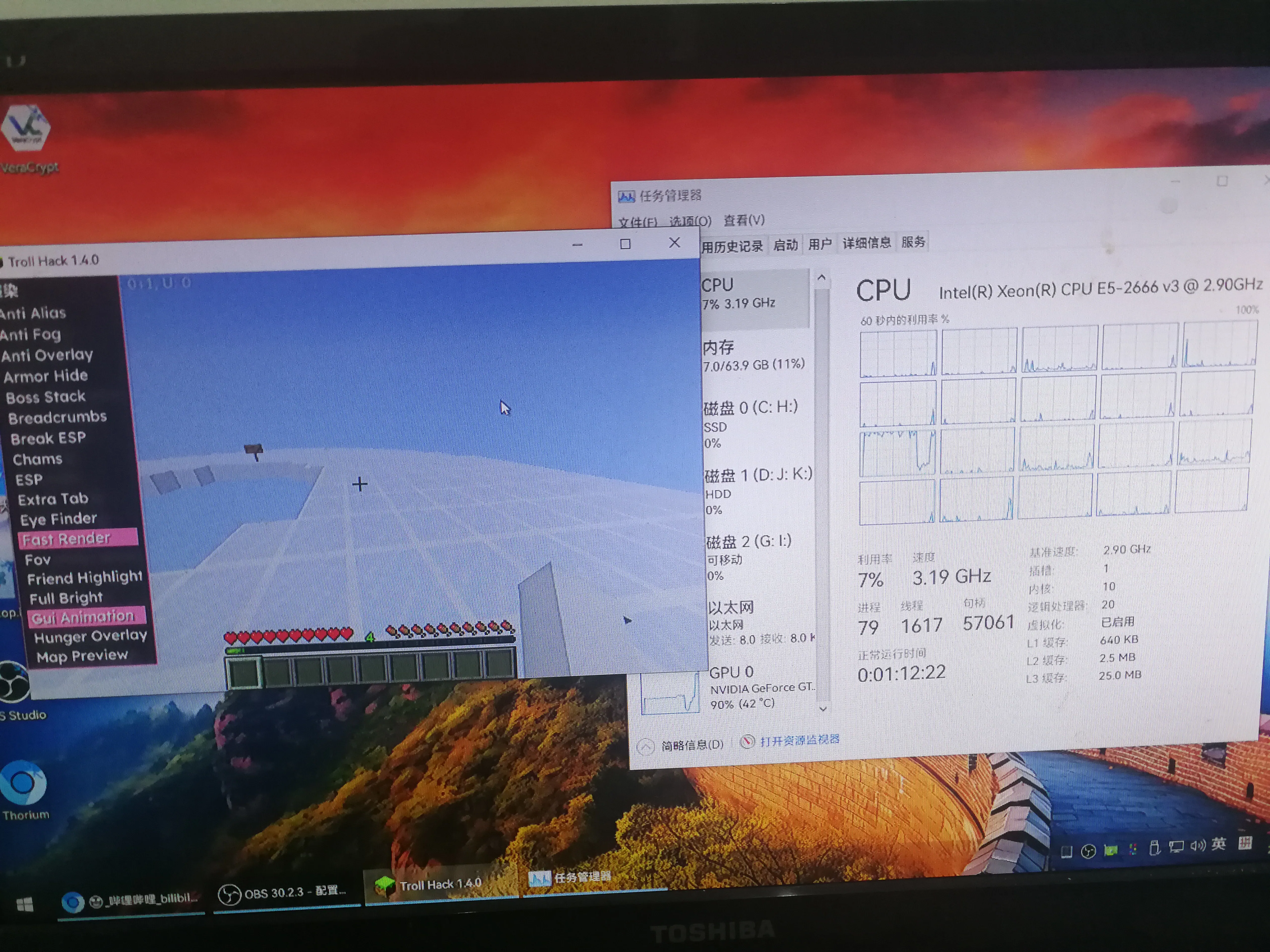Open the OBS Studio desktop icon
Screen dimensions: 1270x952
[14, 683]
